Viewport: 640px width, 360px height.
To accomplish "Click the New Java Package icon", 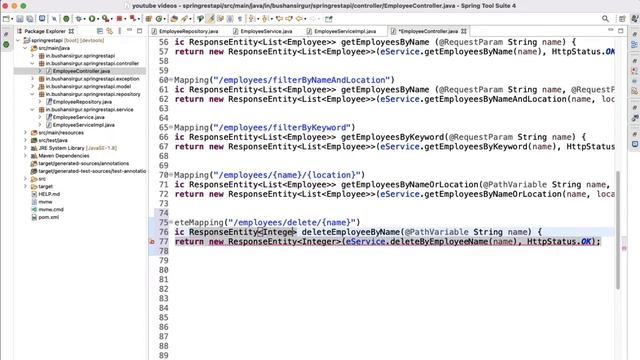I will tap(148, 19).
